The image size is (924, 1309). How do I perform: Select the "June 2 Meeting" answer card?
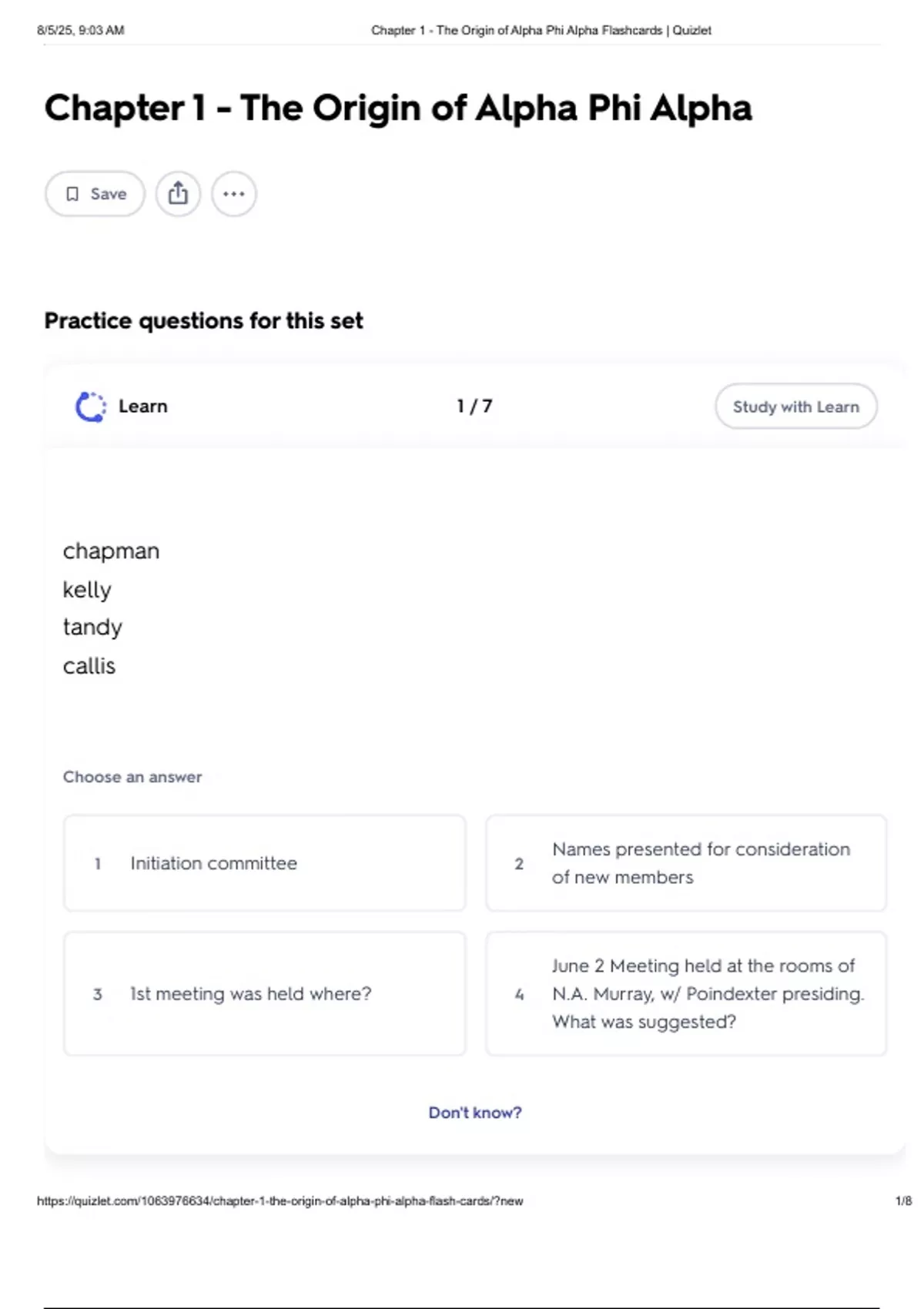(x=686, y=993)
